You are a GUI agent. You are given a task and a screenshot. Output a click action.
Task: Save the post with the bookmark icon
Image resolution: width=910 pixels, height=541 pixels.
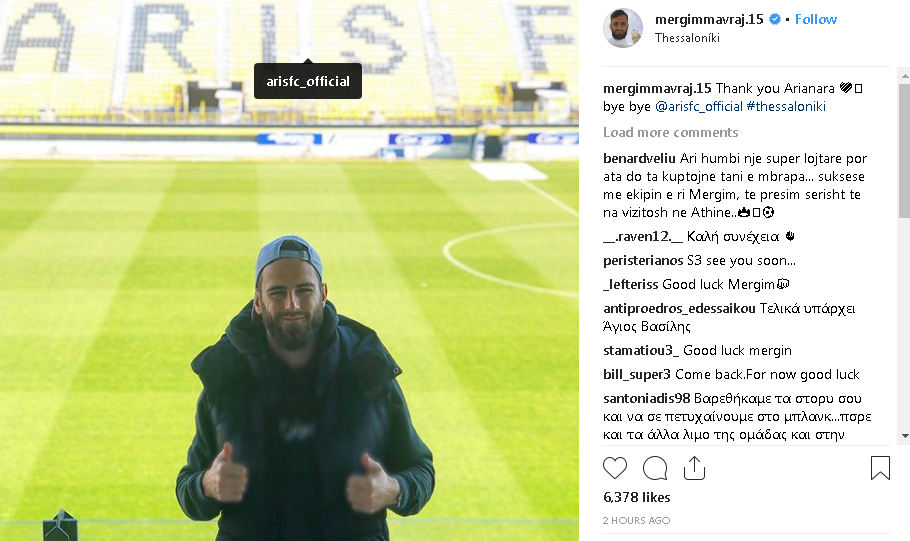click(880, 468)
